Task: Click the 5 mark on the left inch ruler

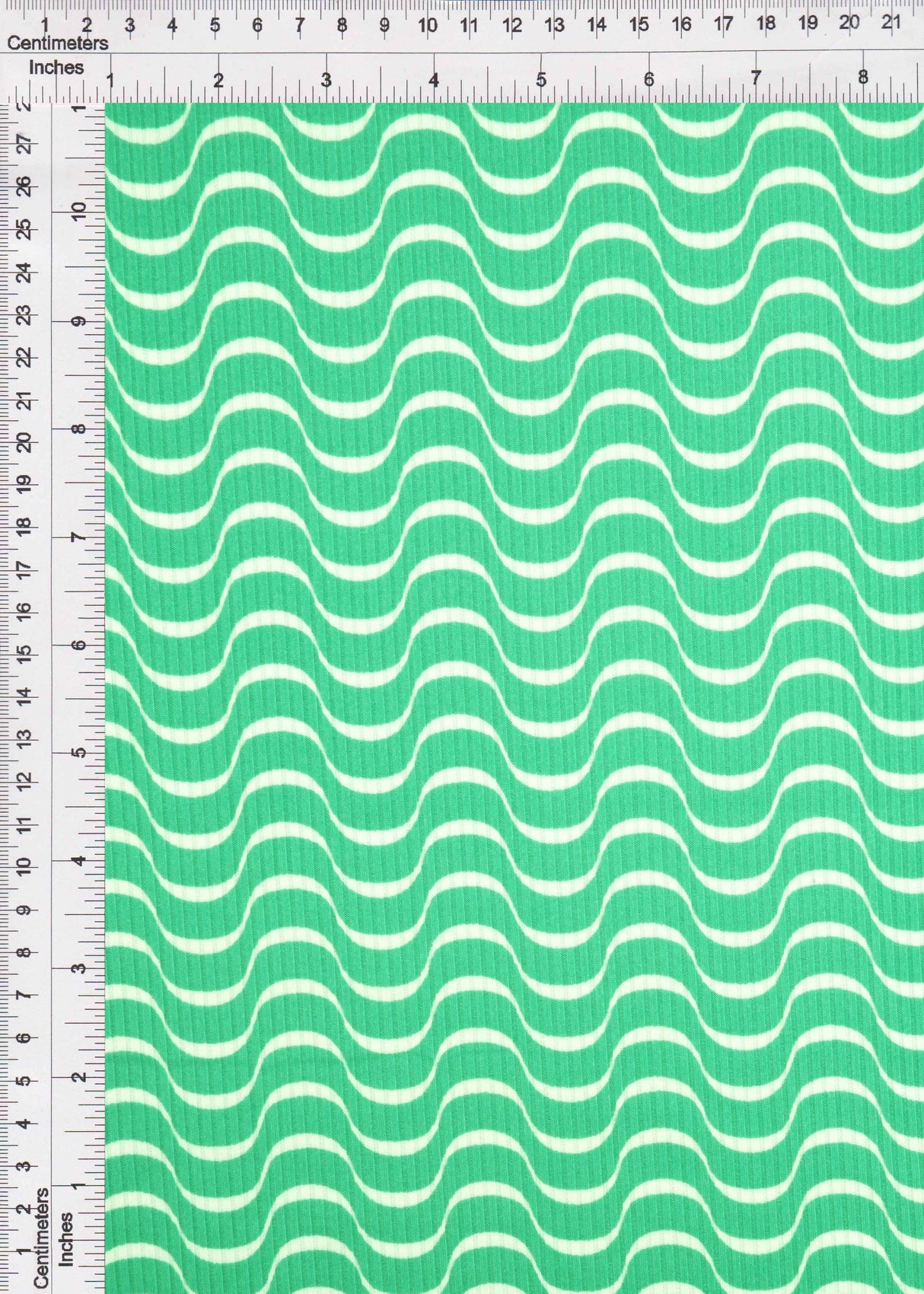Action: 78,751
